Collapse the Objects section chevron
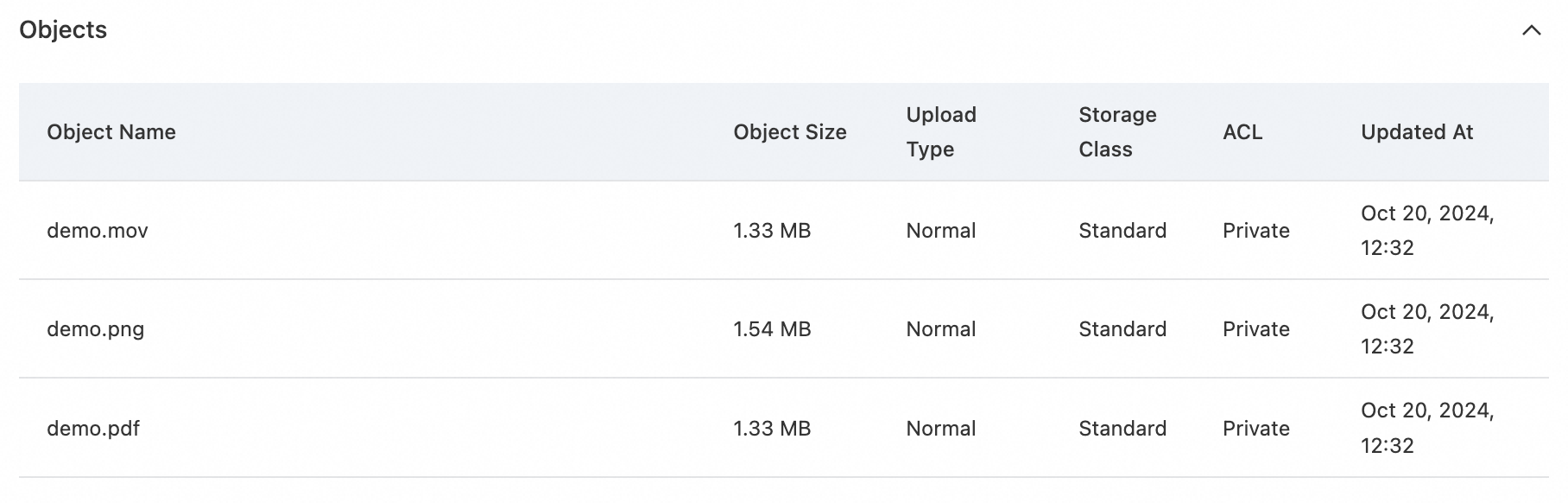 click(1531, 31)
